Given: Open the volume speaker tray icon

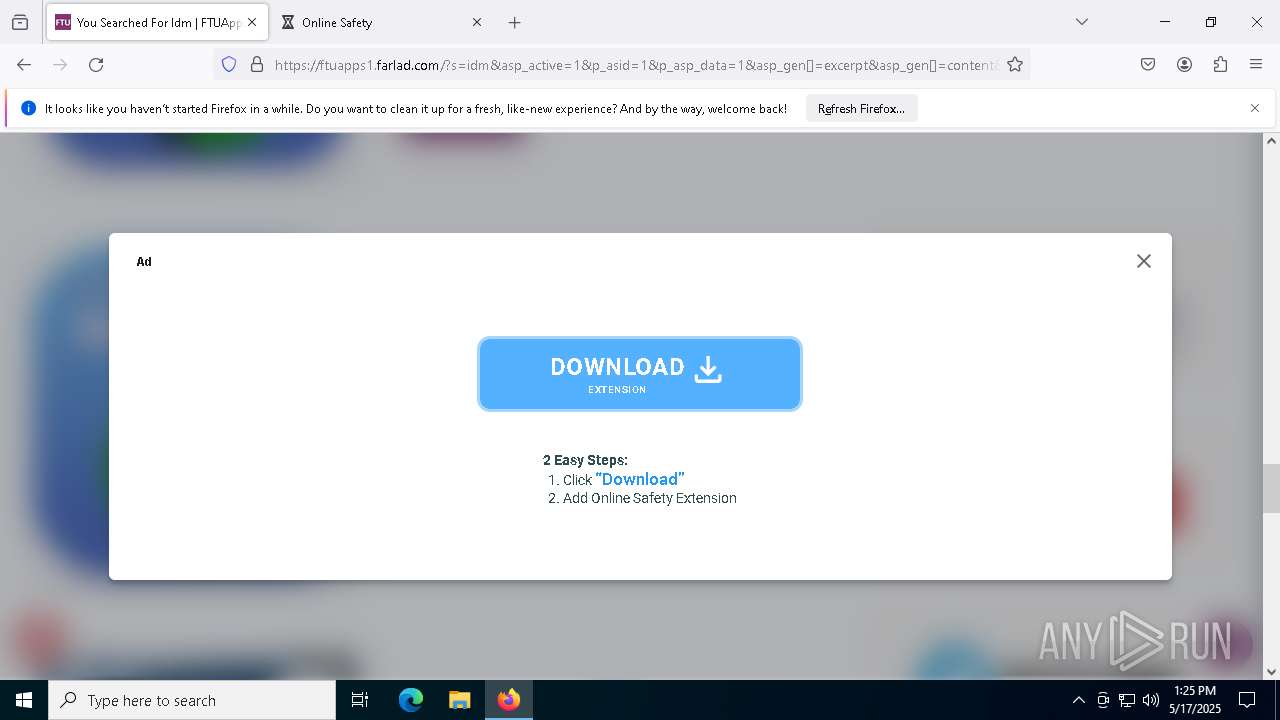Looking at the screenshot, I should pyautogui.click(x=1151, y=700).
